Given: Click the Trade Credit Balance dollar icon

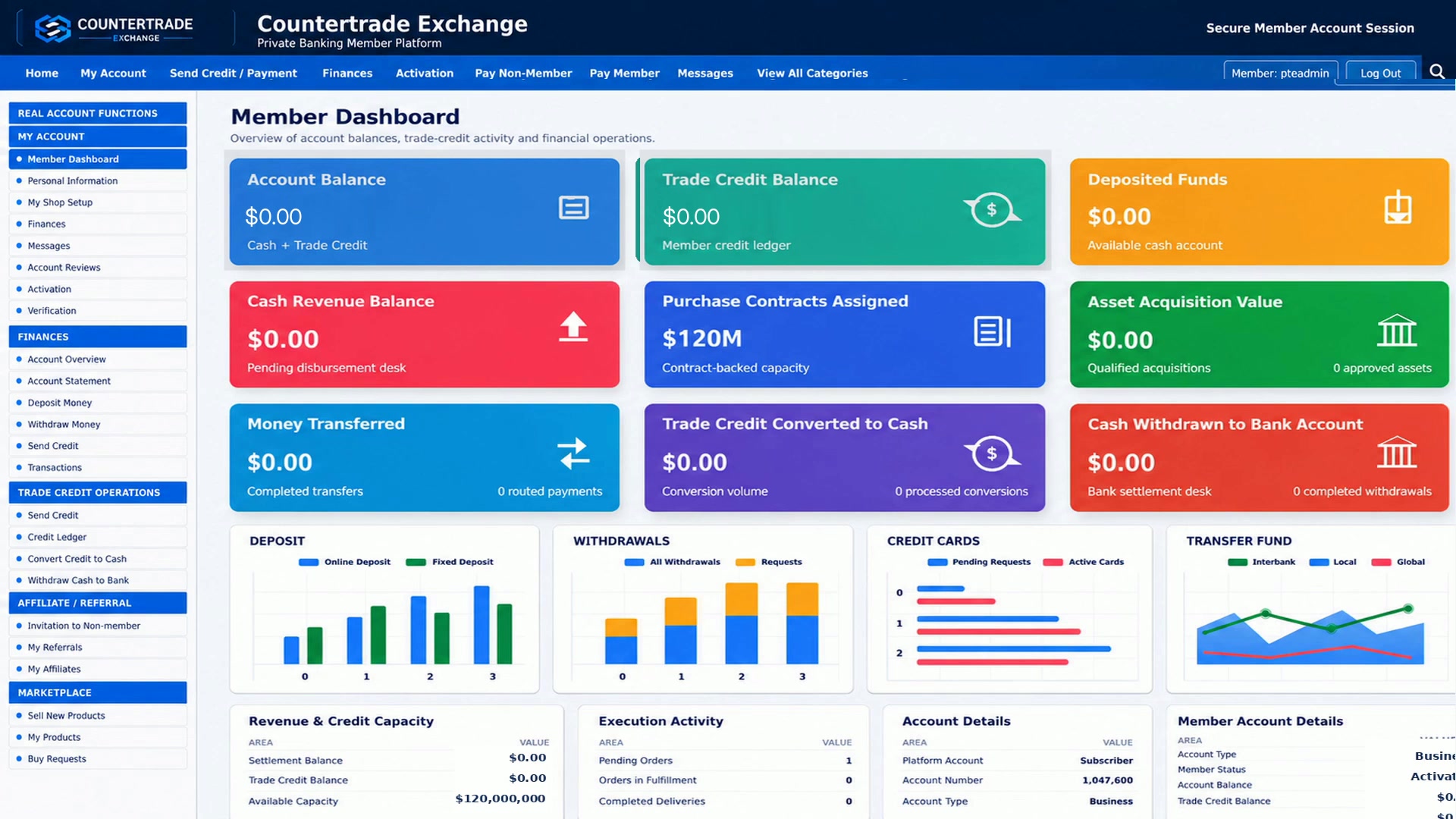Looking at the screenshot, I should pos(992,210).
